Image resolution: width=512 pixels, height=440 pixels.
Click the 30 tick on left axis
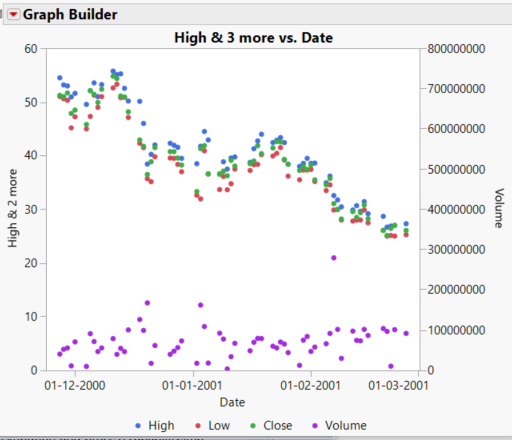point(31,210)
